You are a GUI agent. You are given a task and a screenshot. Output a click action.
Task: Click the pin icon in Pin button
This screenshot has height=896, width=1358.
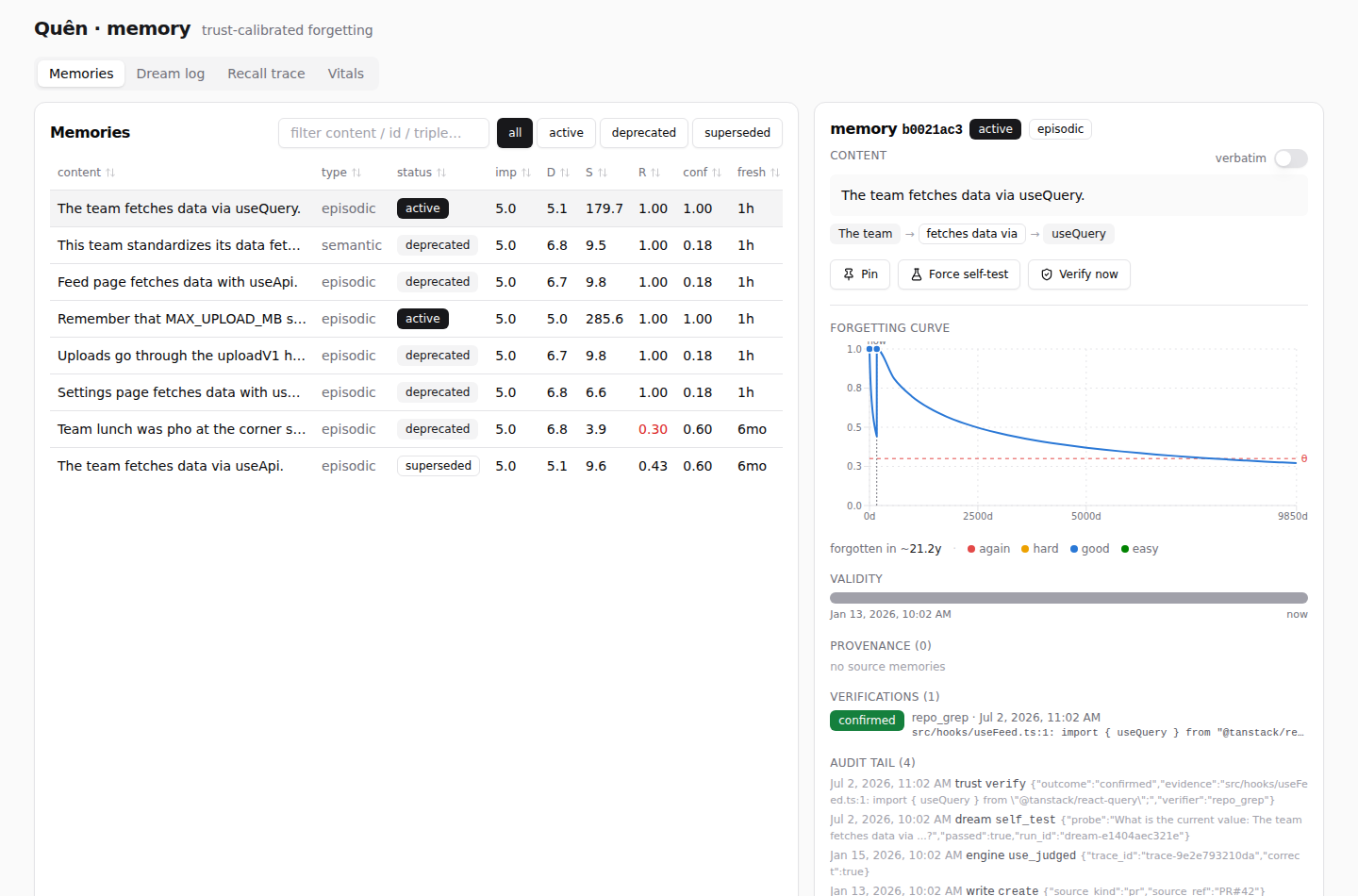849,274
